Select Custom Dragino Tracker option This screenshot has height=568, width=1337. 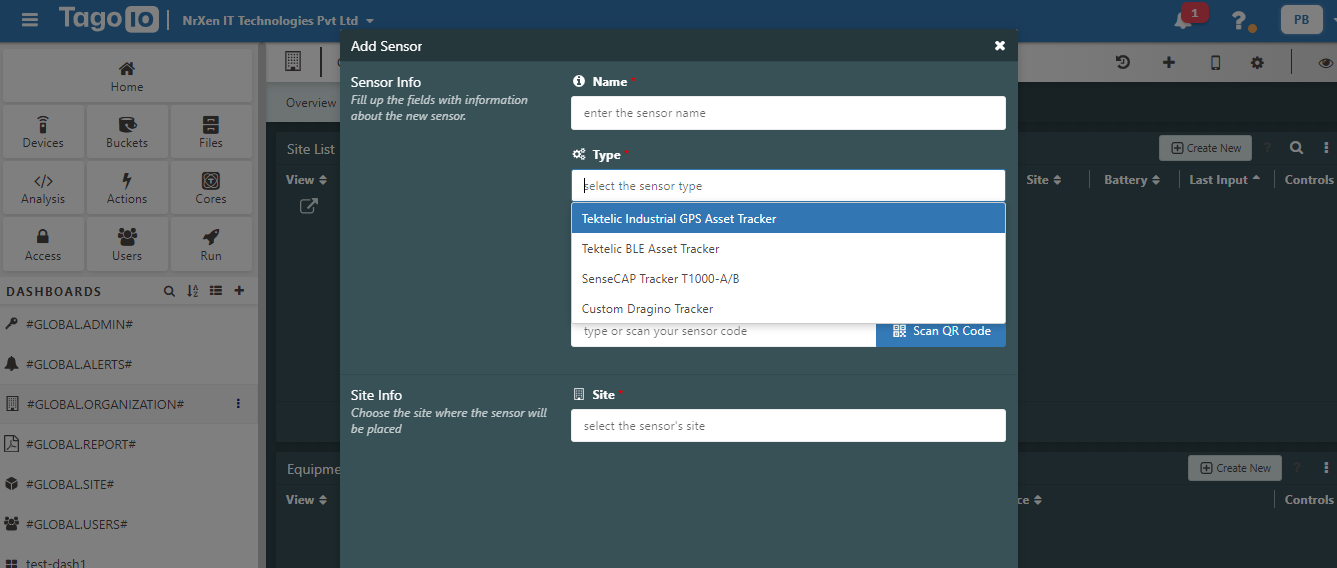coord(788,309)
